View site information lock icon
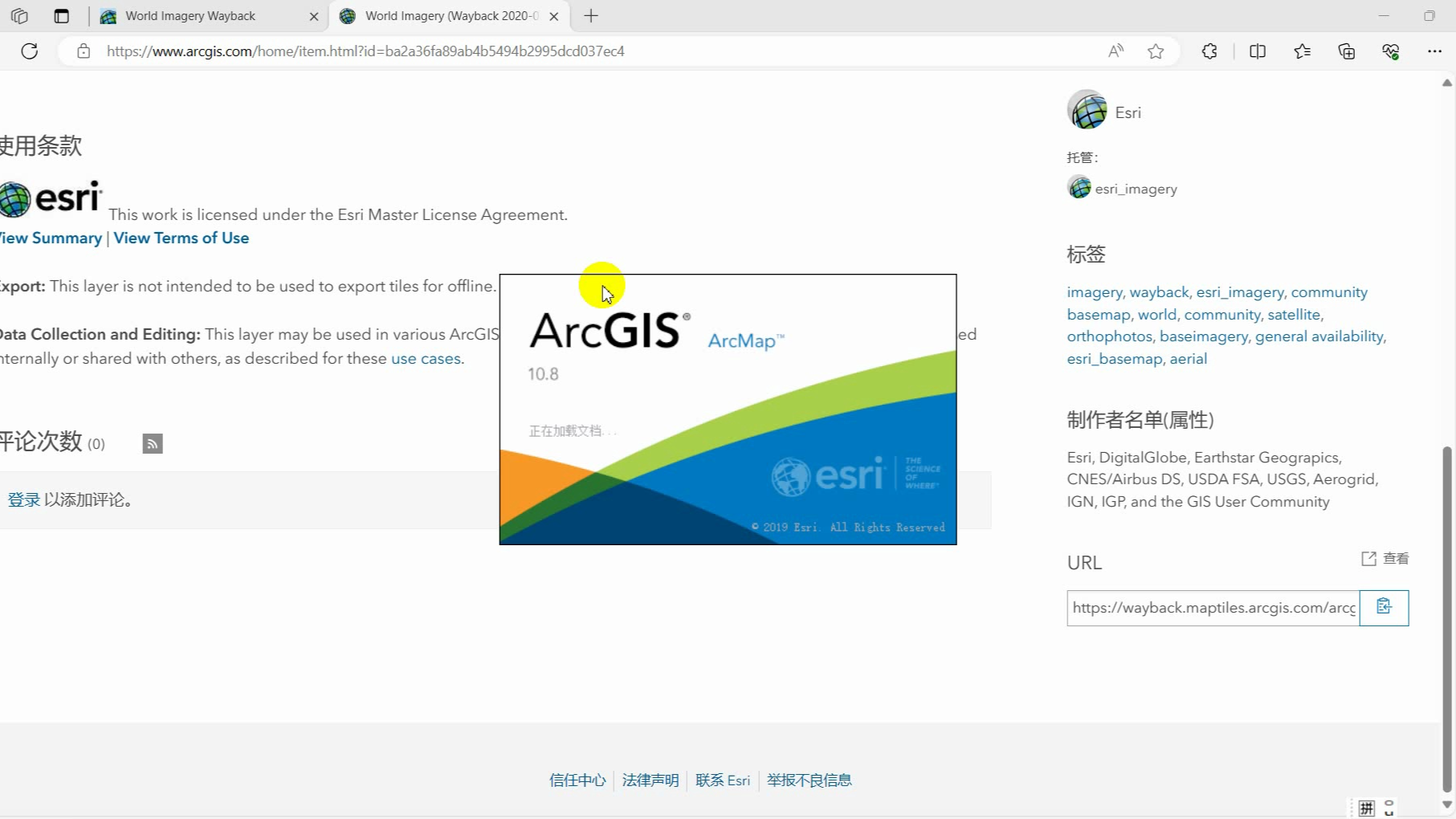The height and width of the screenshot is (819, 1456). coord(84,51)
